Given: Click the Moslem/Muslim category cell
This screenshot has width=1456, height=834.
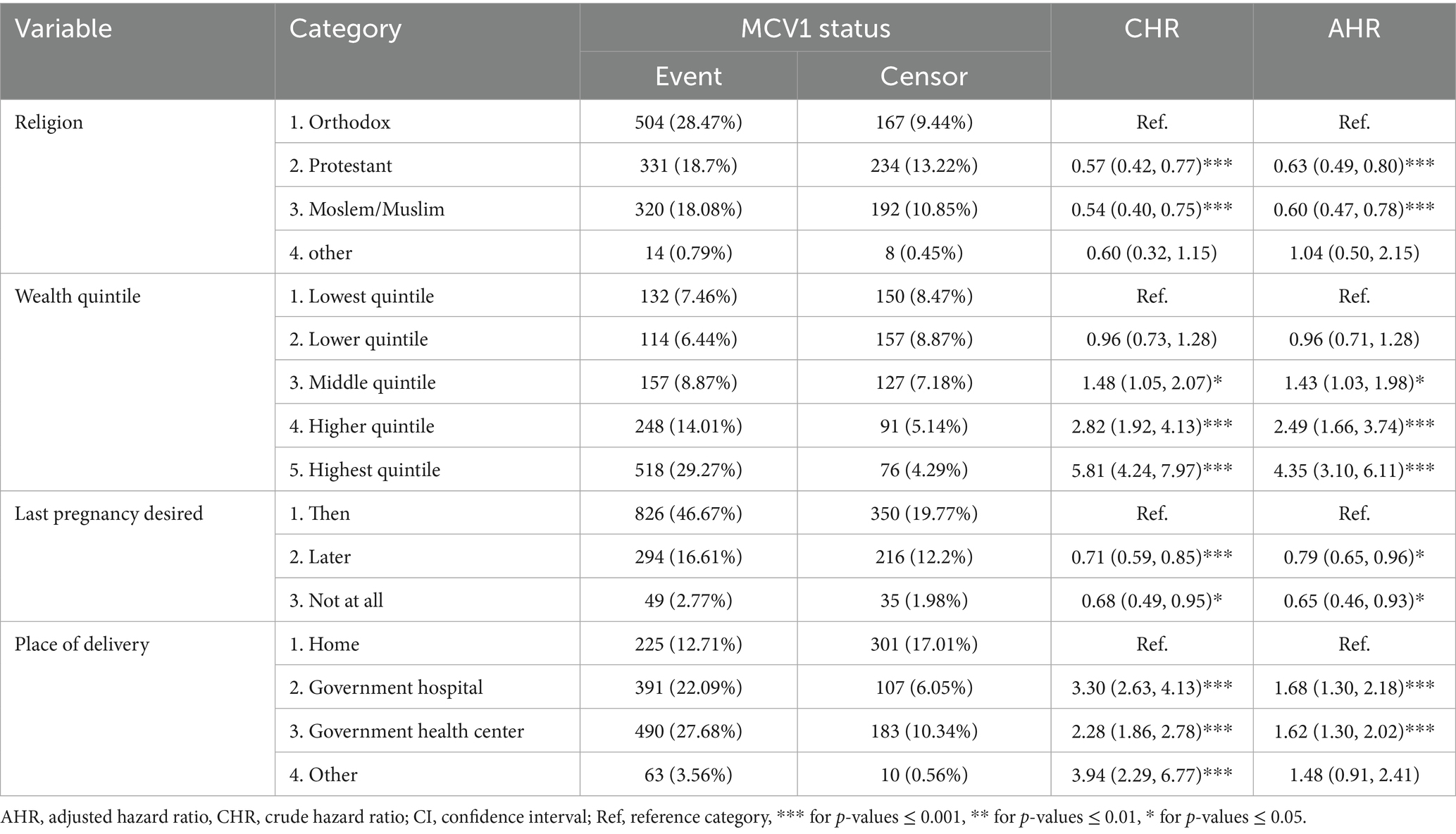Looking at the screenshot, I should pos(367,209).
